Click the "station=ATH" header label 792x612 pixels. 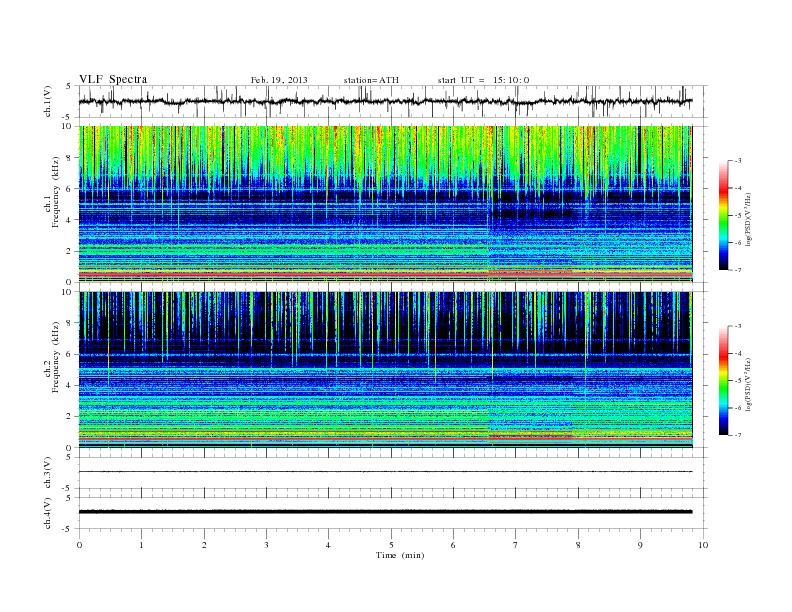tap(371, 80)
